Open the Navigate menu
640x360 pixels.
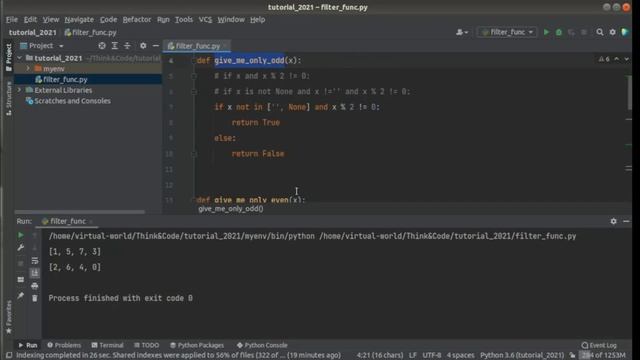click(x=79, y=19)
